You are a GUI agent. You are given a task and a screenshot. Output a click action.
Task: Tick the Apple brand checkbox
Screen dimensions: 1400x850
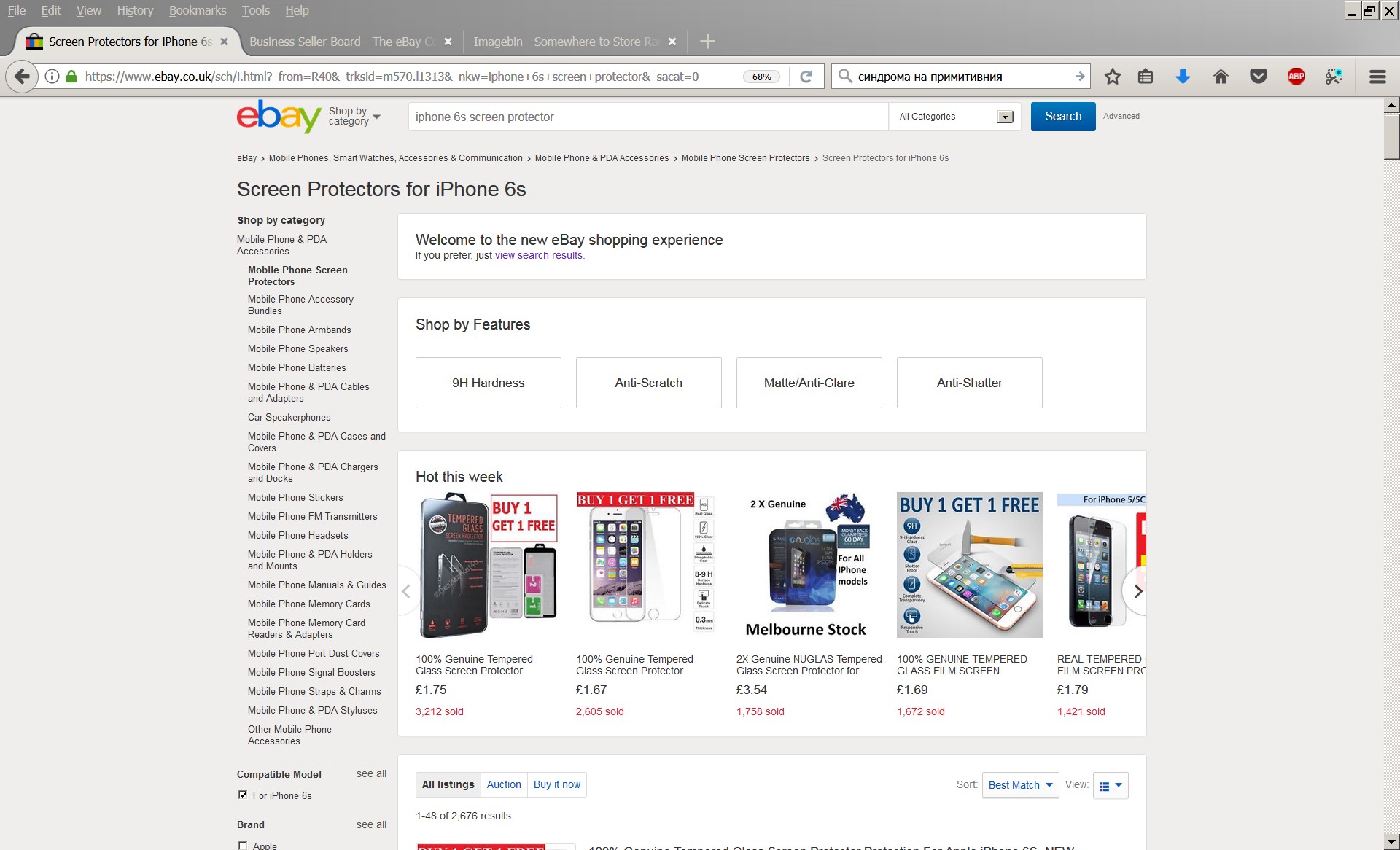click(x=243, y=846)
